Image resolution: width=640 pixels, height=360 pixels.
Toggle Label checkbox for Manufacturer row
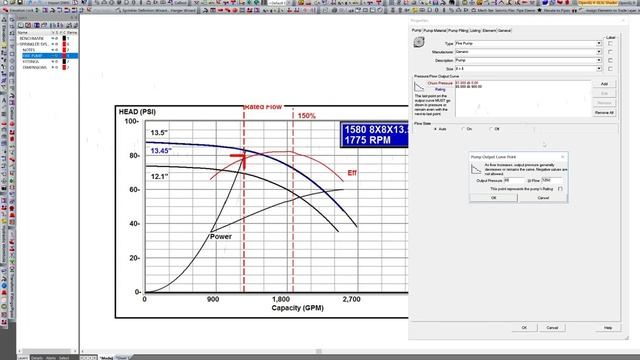pos(610,52)
